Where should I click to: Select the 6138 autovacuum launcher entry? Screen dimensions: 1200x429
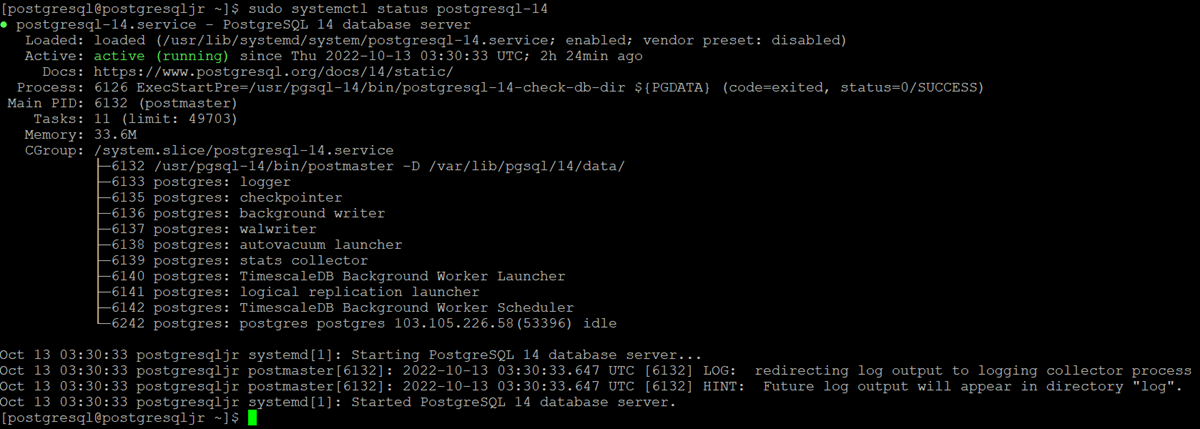247,245
